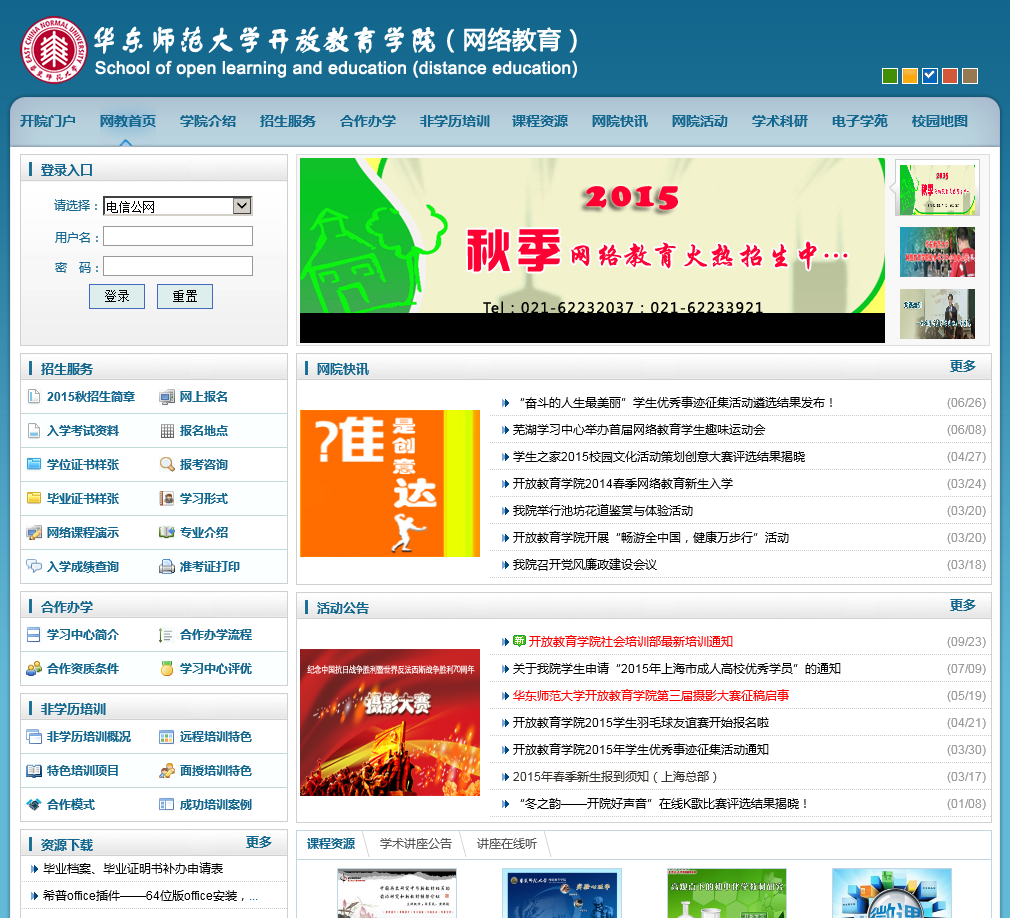Open the 校园地图 navigation menu
This screenshot has height=918, width=1010.
click(939, 121)
